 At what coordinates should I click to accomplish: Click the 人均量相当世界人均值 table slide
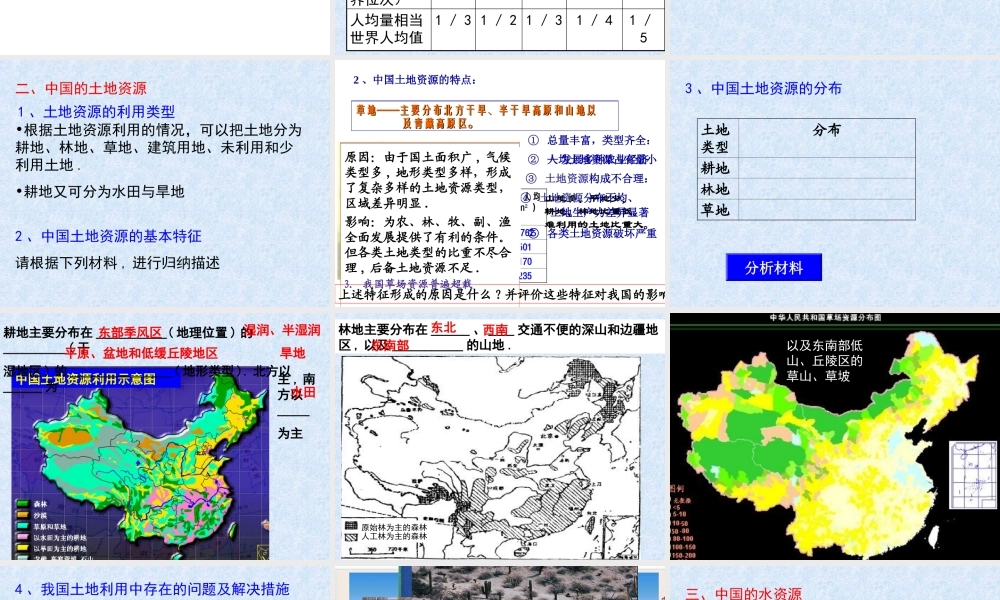click(500, 27)
